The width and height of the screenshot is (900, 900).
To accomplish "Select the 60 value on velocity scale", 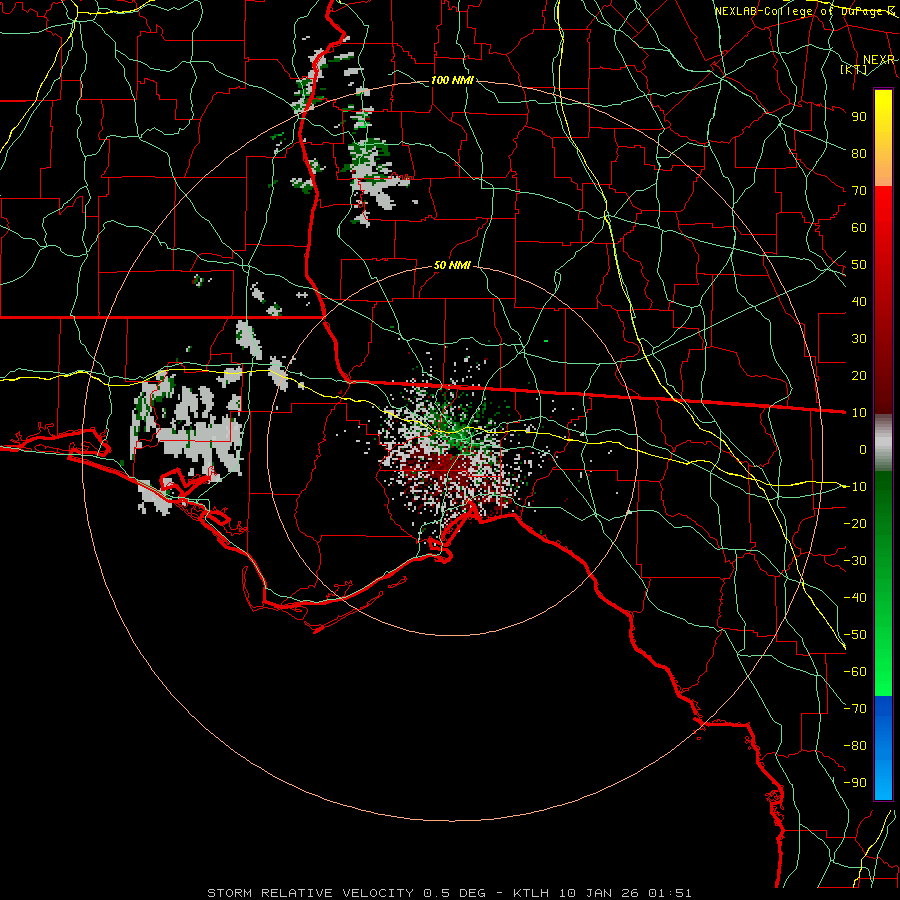I will (x=859, y=227).
